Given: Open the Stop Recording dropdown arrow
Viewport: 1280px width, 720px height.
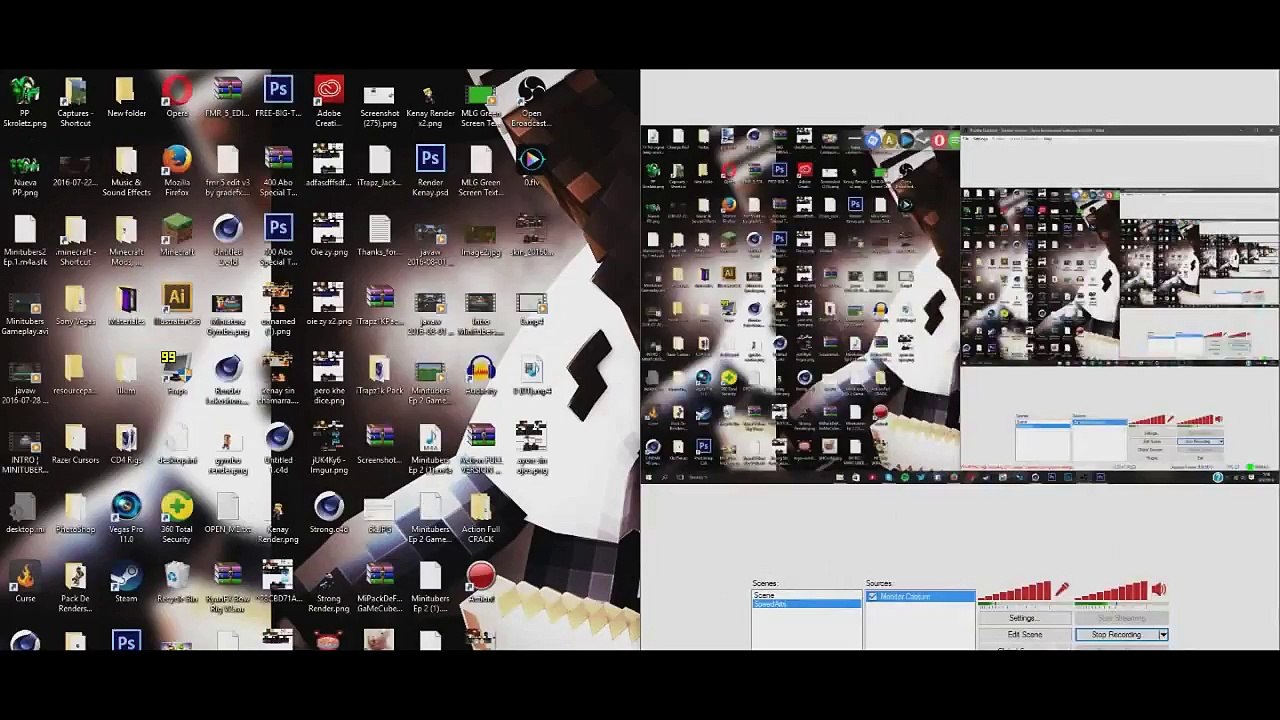Looking at the screenshot, I should point(1163,635).
